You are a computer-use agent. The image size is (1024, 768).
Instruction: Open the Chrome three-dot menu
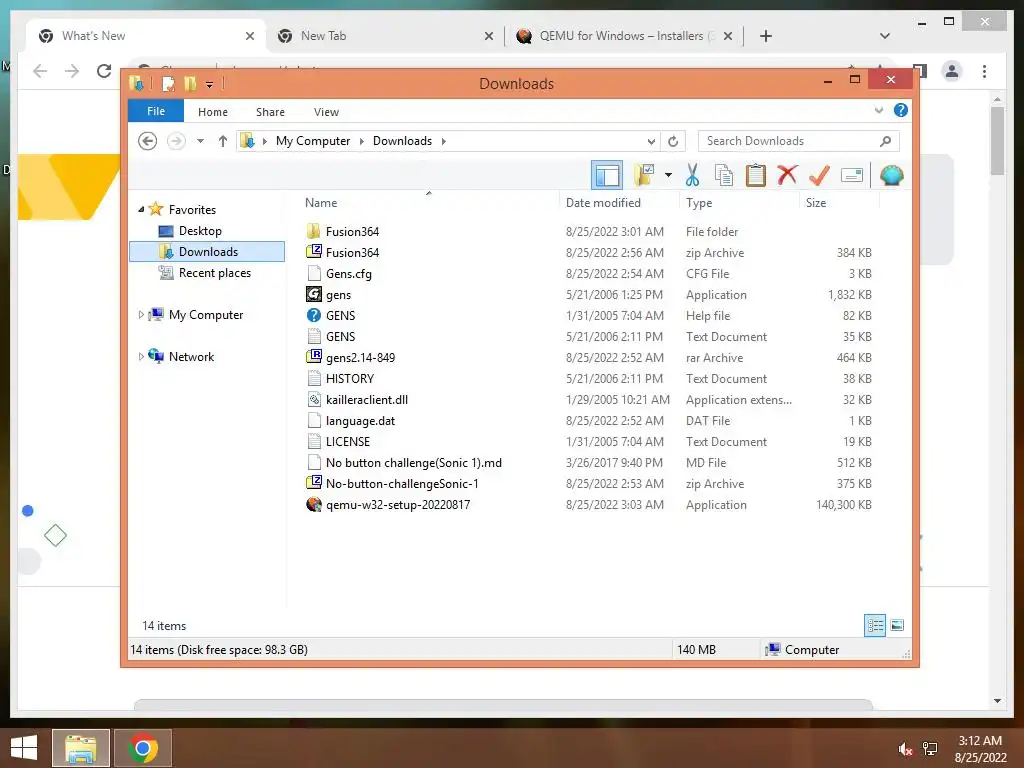(984, 71)
